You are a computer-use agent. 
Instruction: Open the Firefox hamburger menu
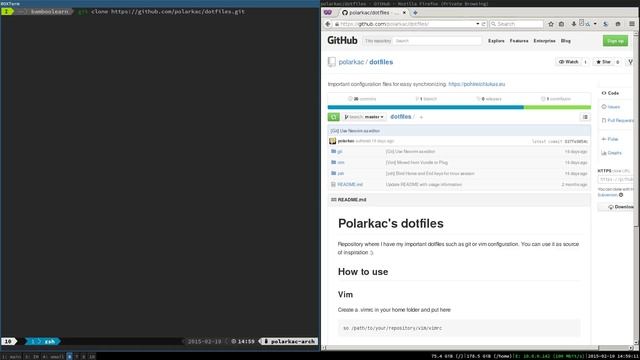coord(632,24)
